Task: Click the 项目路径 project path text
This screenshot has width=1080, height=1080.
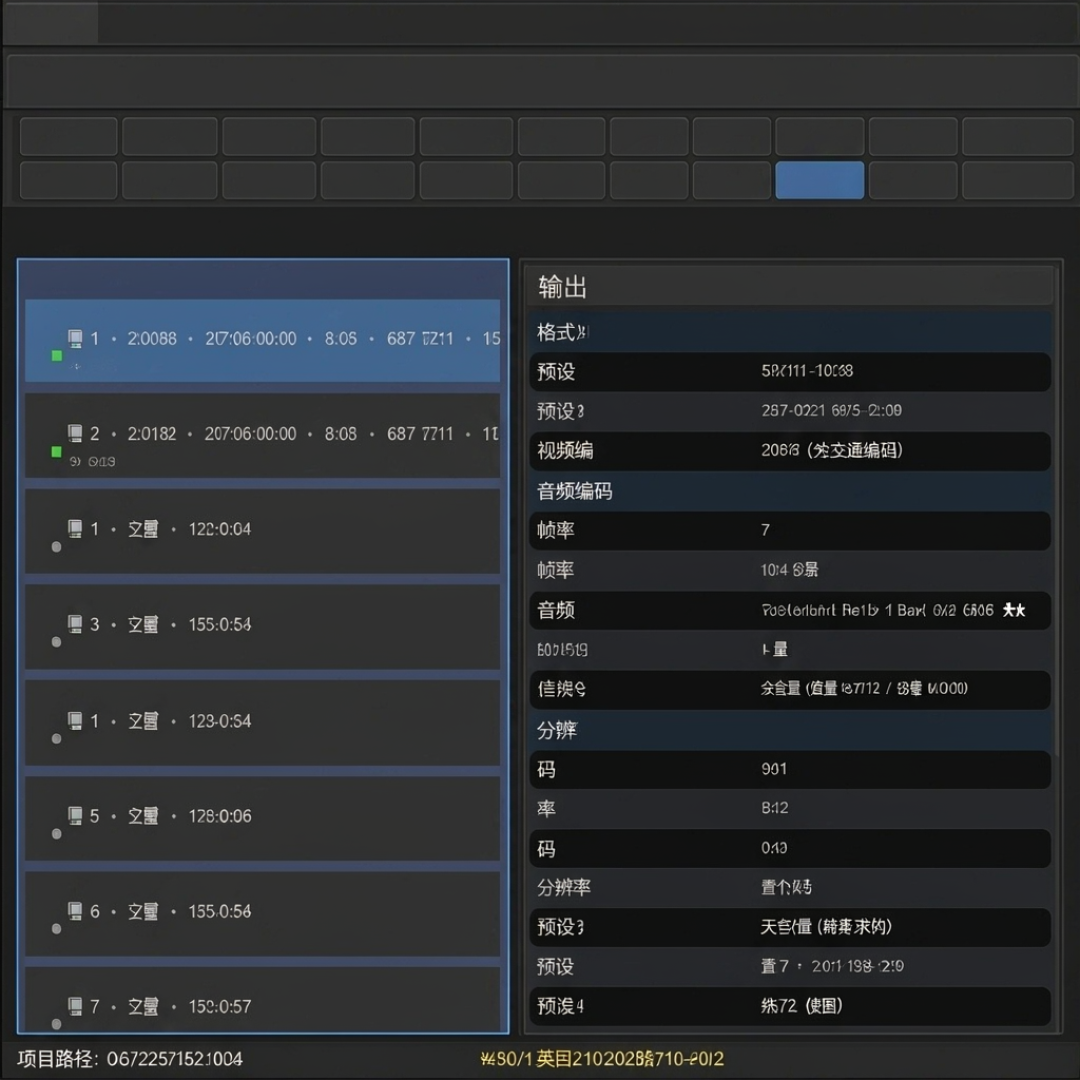Action: [130, 1059]
